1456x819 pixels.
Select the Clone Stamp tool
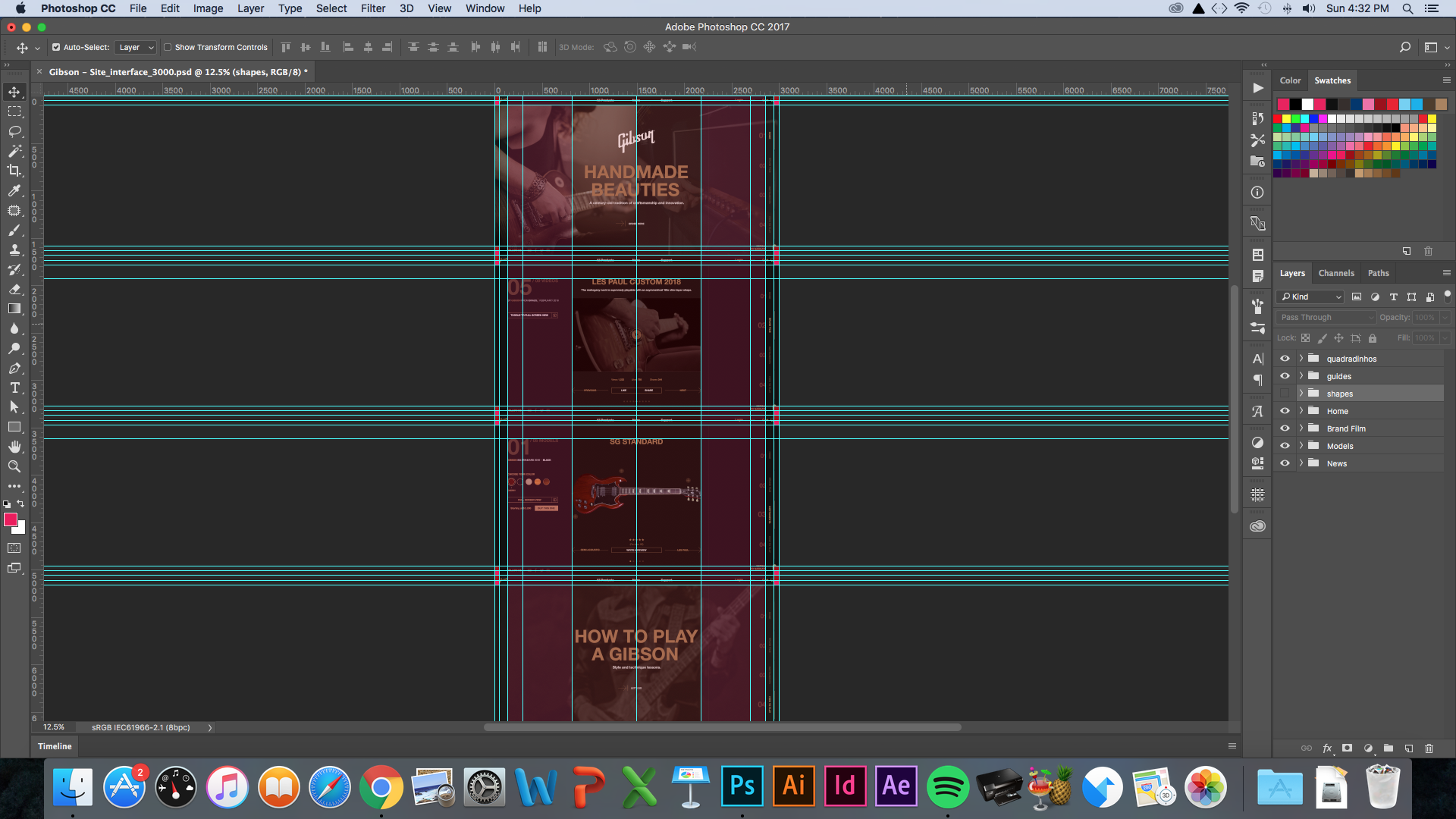pos(14,249)
